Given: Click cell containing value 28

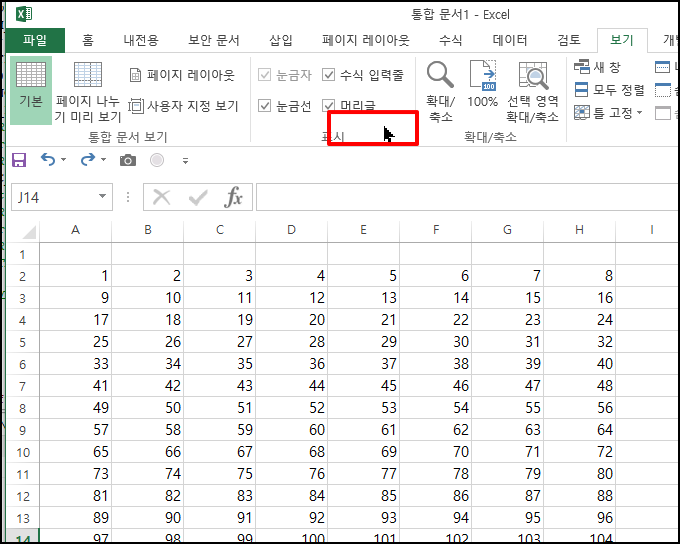Looking at the screenshot, I should [291, 342].
